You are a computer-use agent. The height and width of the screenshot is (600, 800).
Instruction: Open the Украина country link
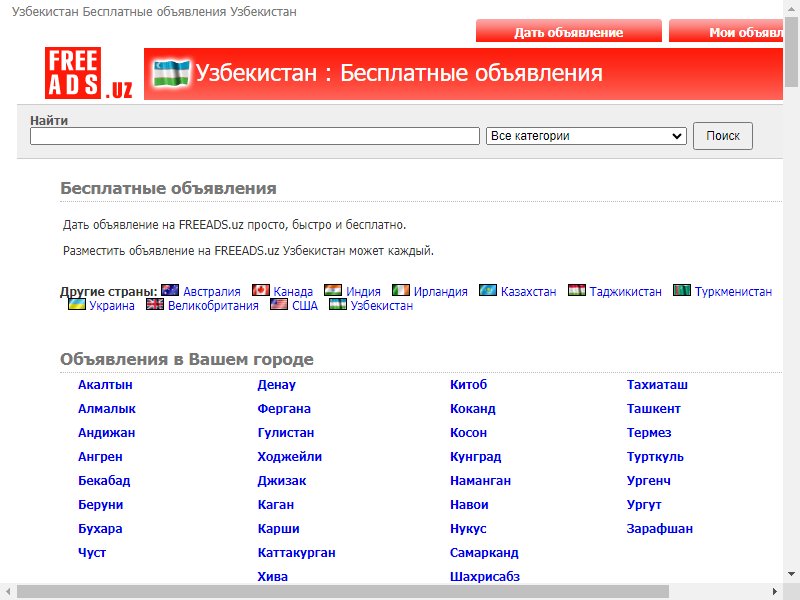pyautogui.click(x=112, y=306)
